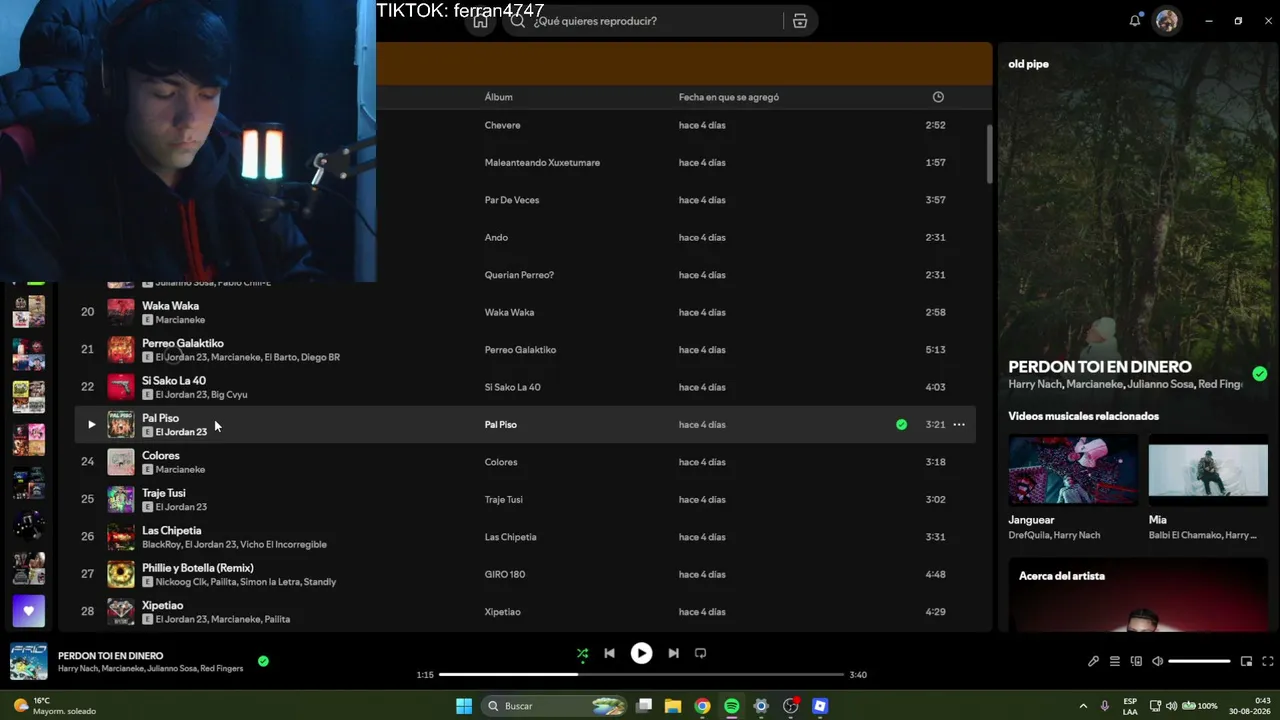Open the user profile avatar menu
Viewport: 1280px width, 720px height.
click(x=1167, y=21)
